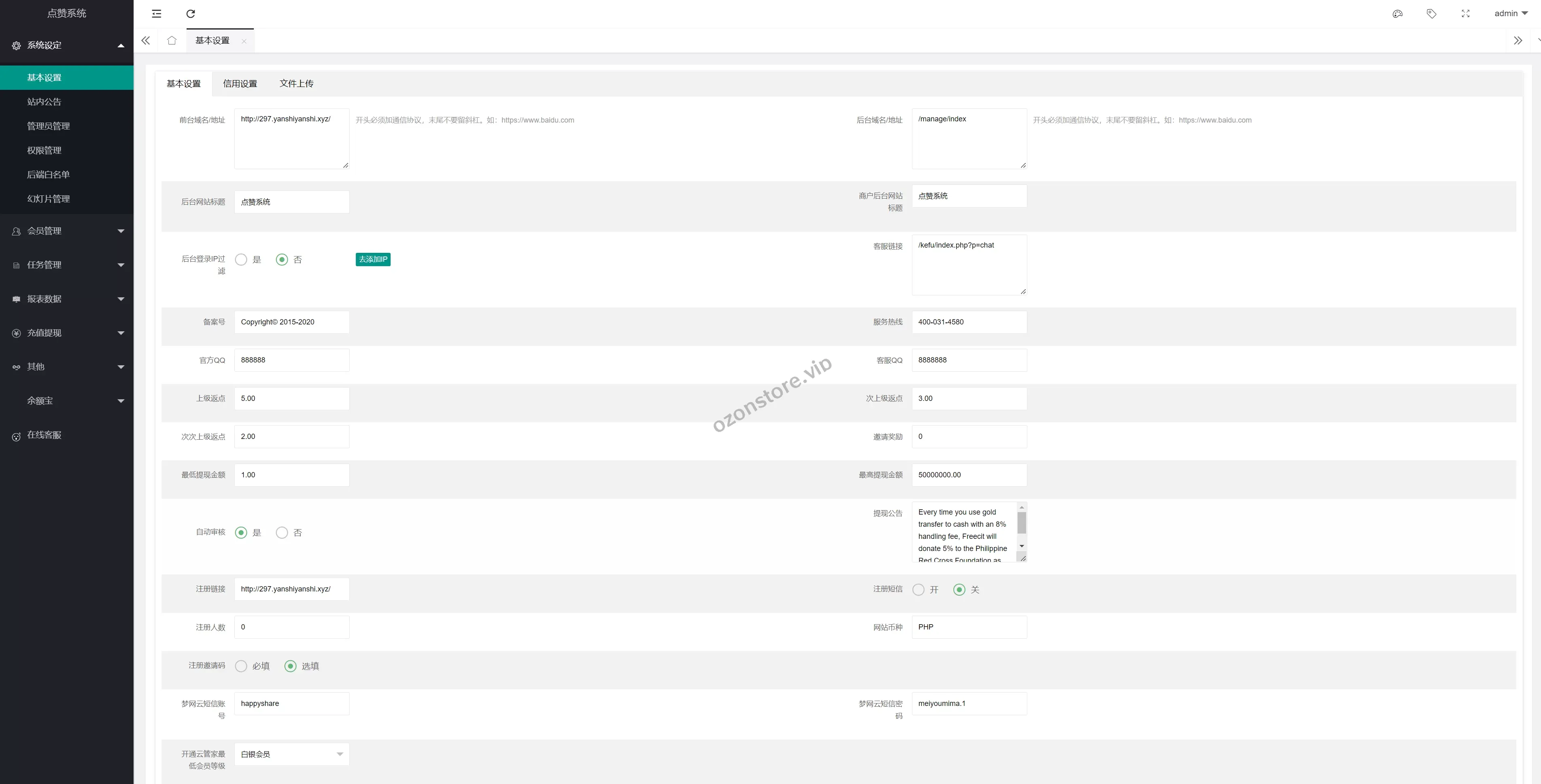Turn 注册短信 to 开
The image size is (1541, 784).
coord(918,590)
